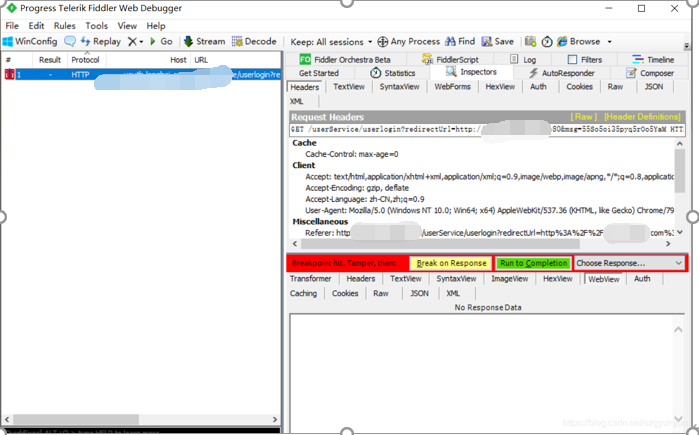The image size is (699, 435).
Task: Open the Get Started tab
Action: click(319, 73)
